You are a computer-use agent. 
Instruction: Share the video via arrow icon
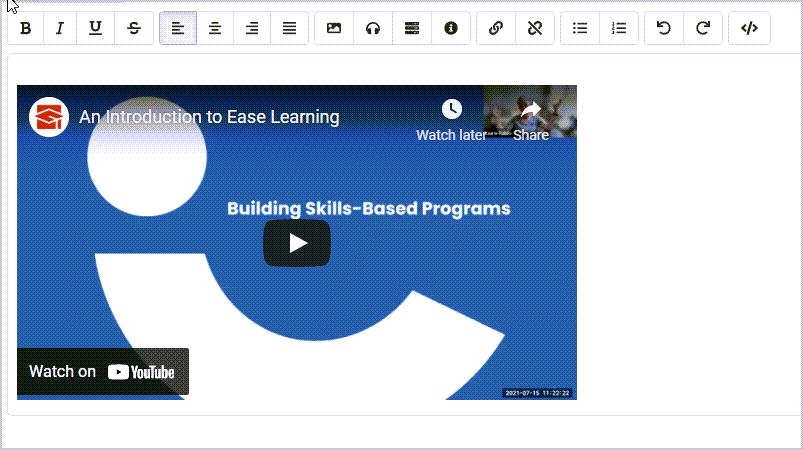click(531, 109)
